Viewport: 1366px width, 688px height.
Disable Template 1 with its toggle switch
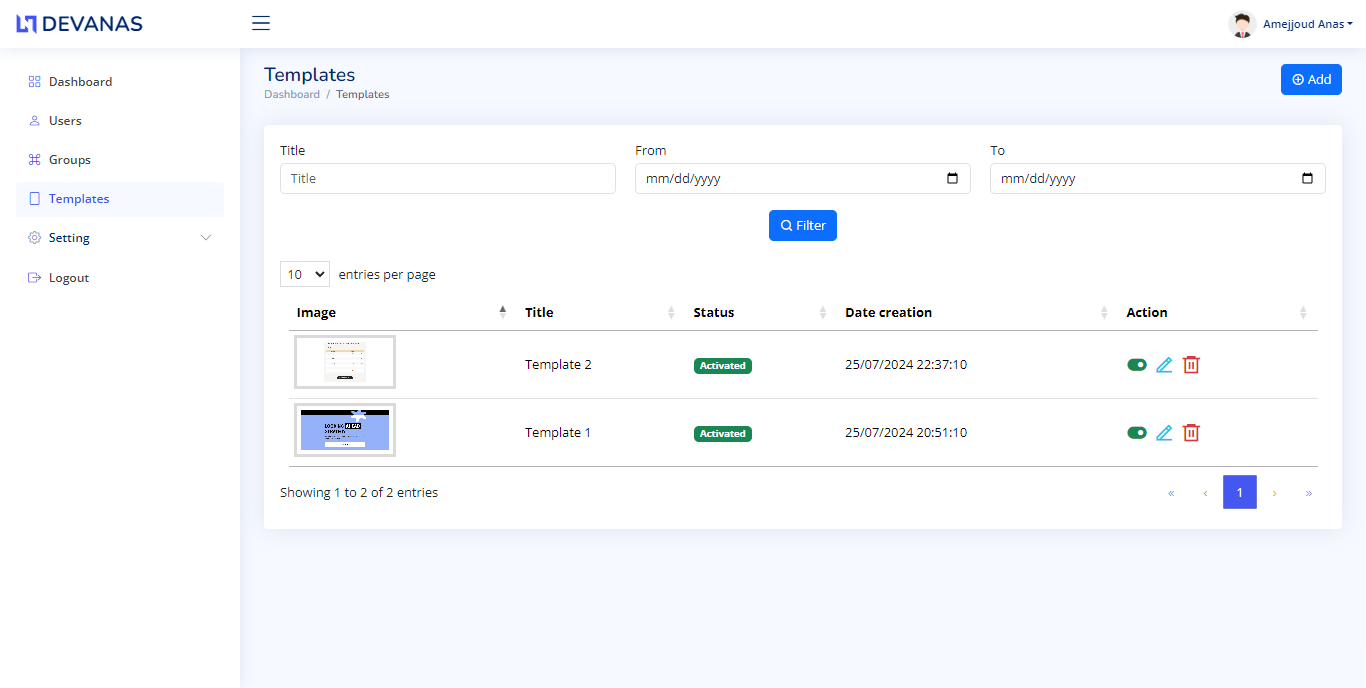tap(1136, 432)
